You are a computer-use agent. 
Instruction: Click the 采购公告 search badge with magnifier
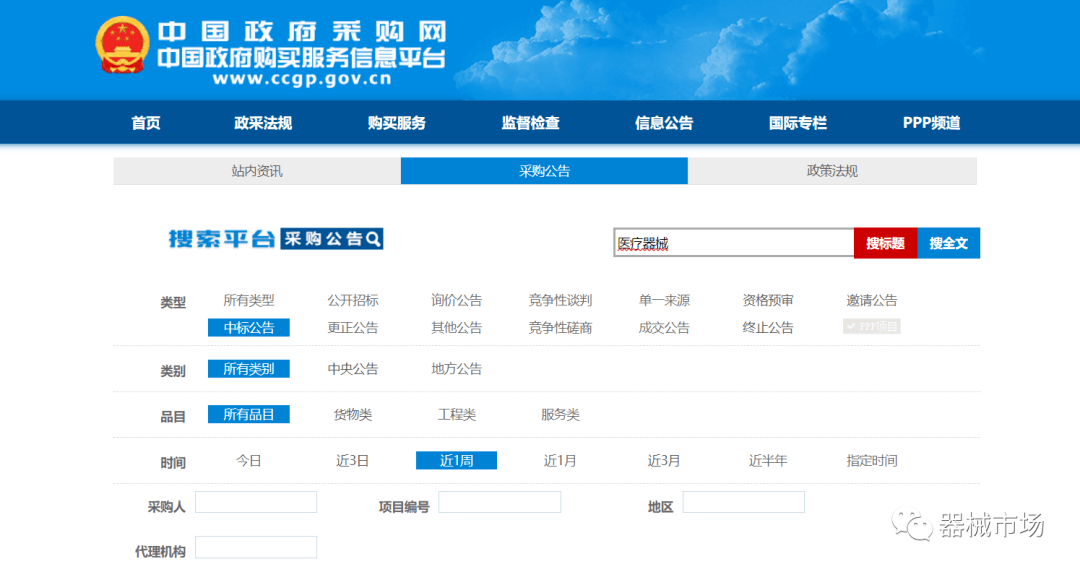coord(332,238)
